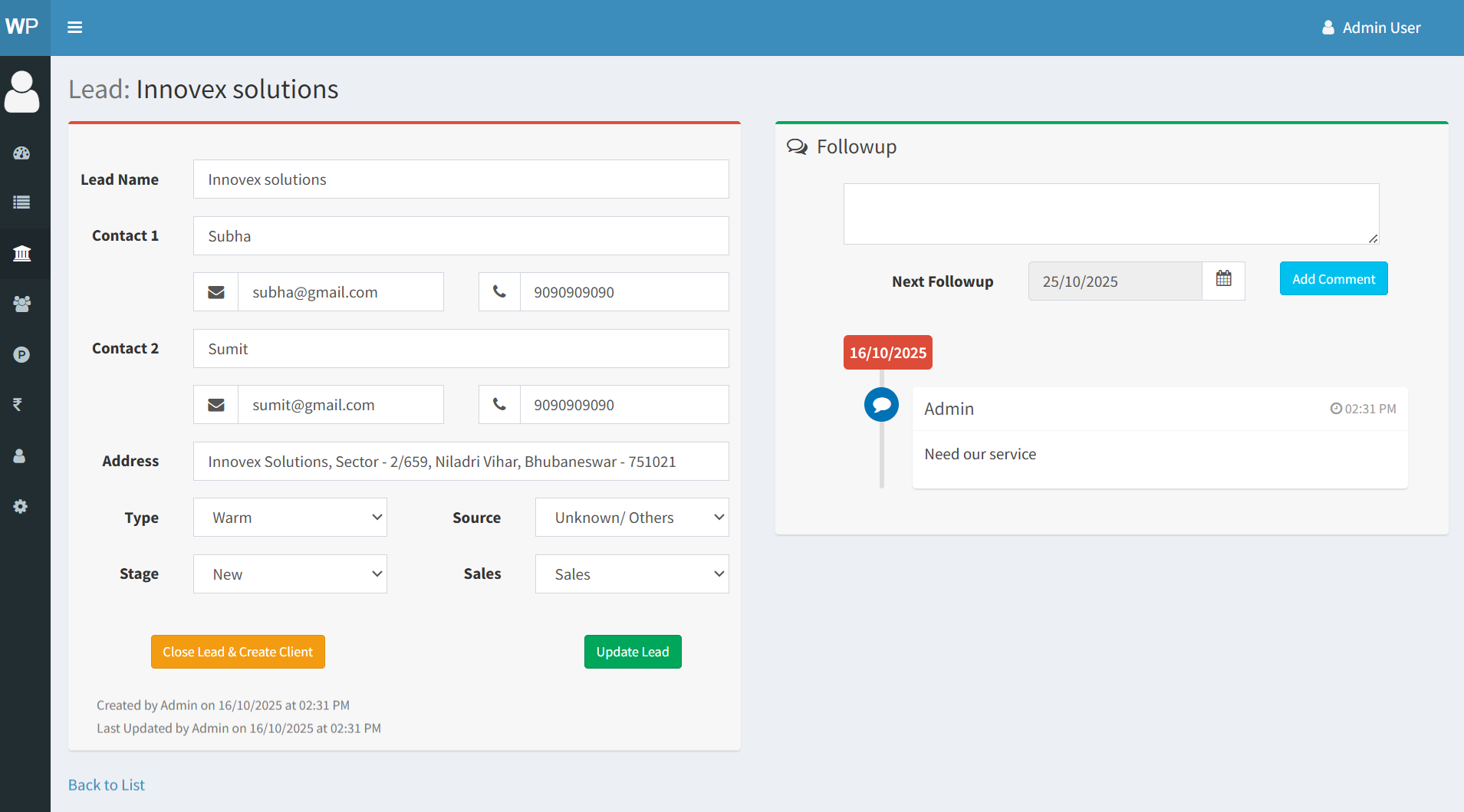
Task: Follow the Back to List link
Action: [107, 785]
